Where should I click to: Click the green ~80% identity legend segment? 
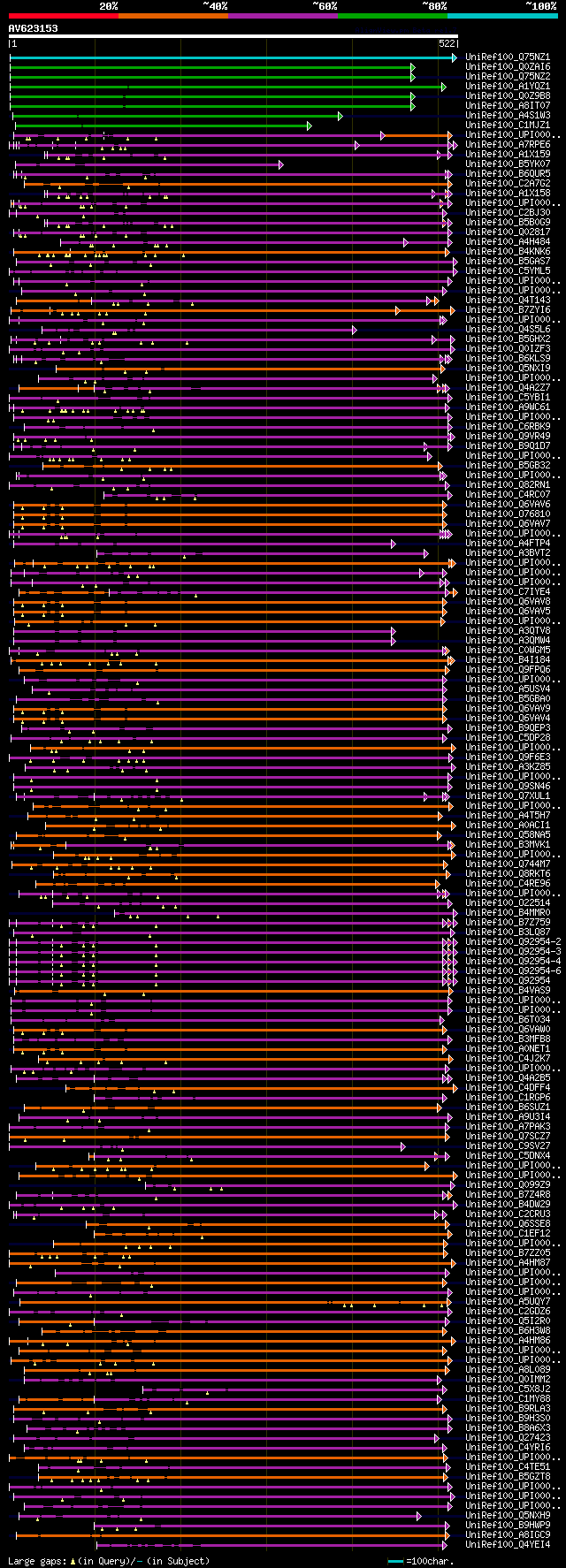(393, 15)
